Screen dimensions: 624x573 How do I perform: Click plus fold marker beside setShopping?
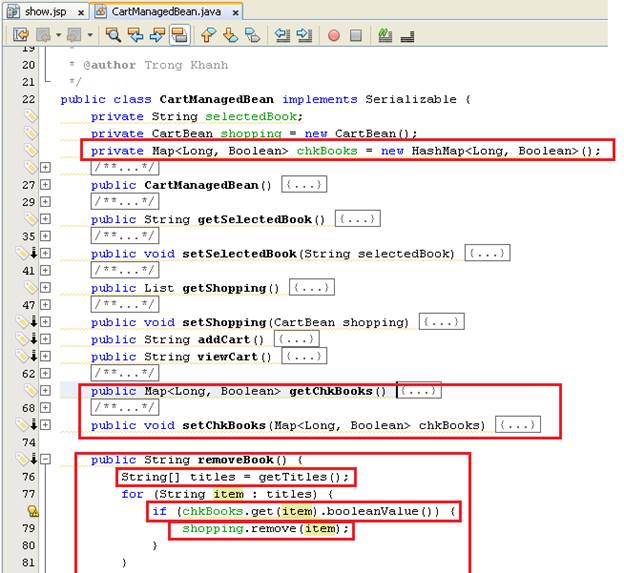[x=45, y=322]
